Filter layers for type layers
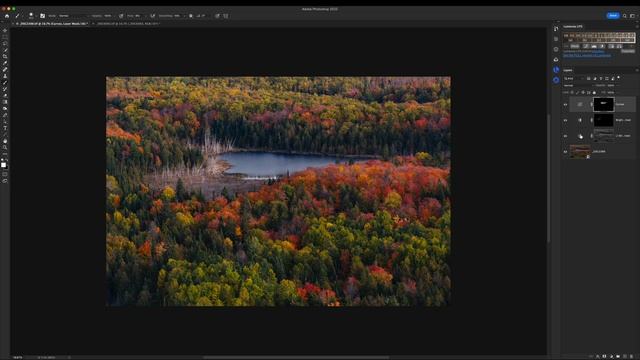 point(601,78)
